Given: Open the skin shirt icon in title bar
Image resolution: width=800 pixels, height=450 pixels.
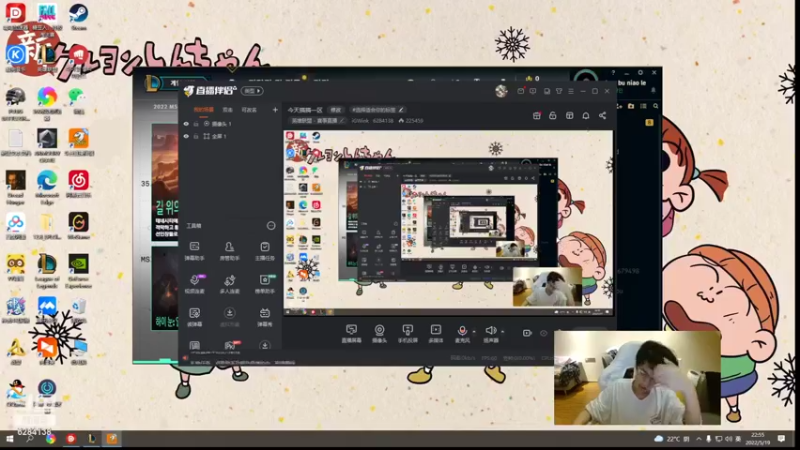Looking at the screenshot, I should pos(559,91).
